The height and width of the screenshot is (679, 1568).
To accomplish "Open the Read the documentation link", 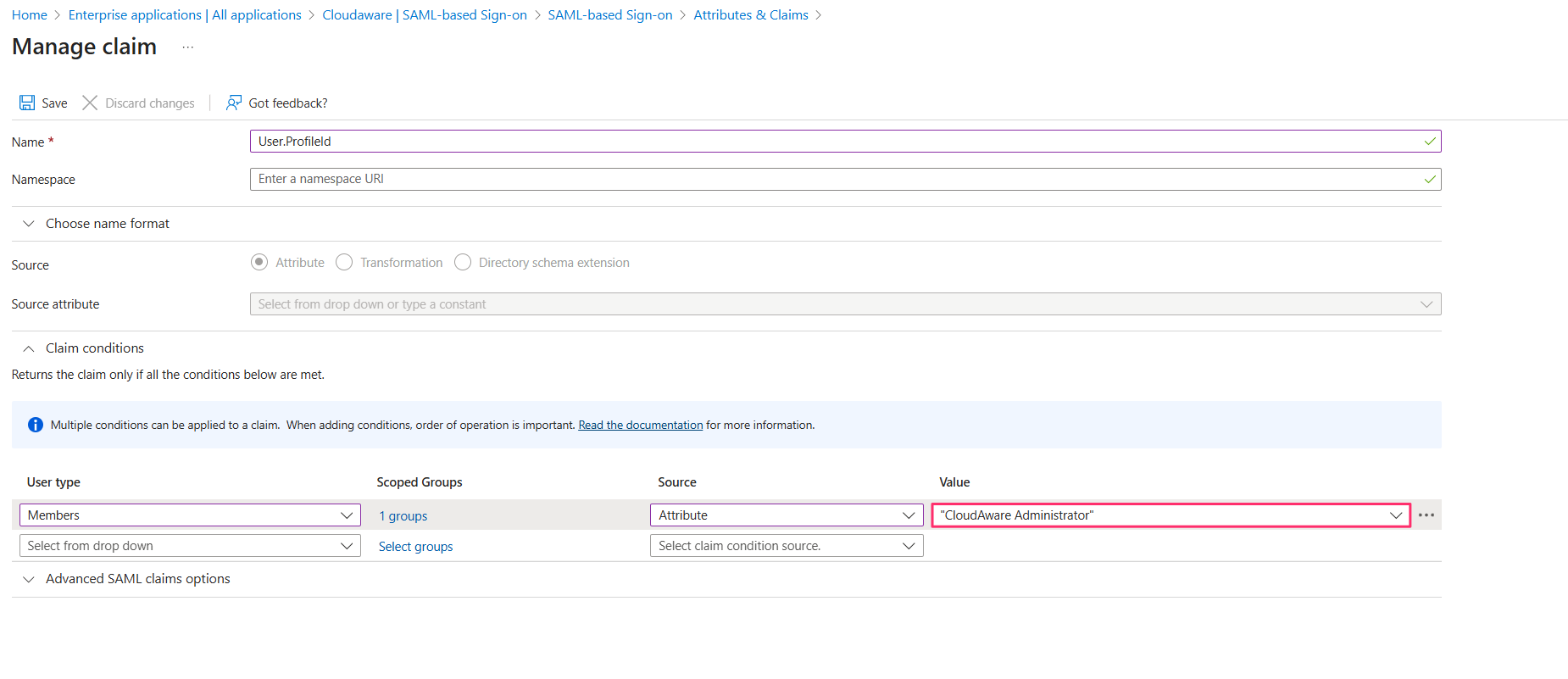I will (640, 425).
